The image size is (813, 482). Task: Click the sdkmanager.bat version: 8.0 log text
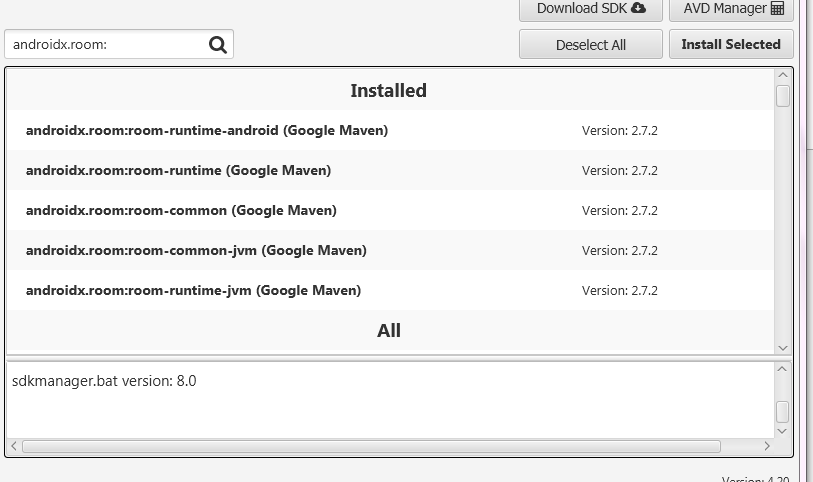coord(104,381)
